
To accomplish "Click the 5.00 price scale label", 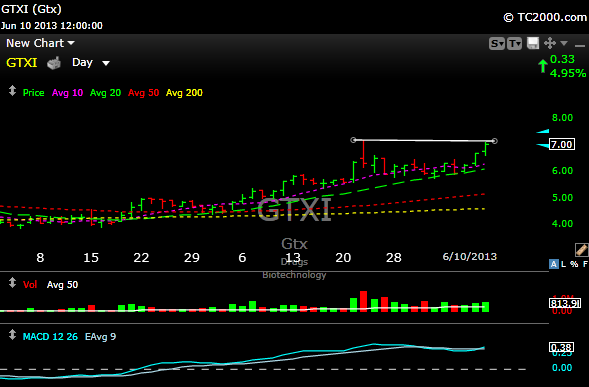I will tap(562, 198).
